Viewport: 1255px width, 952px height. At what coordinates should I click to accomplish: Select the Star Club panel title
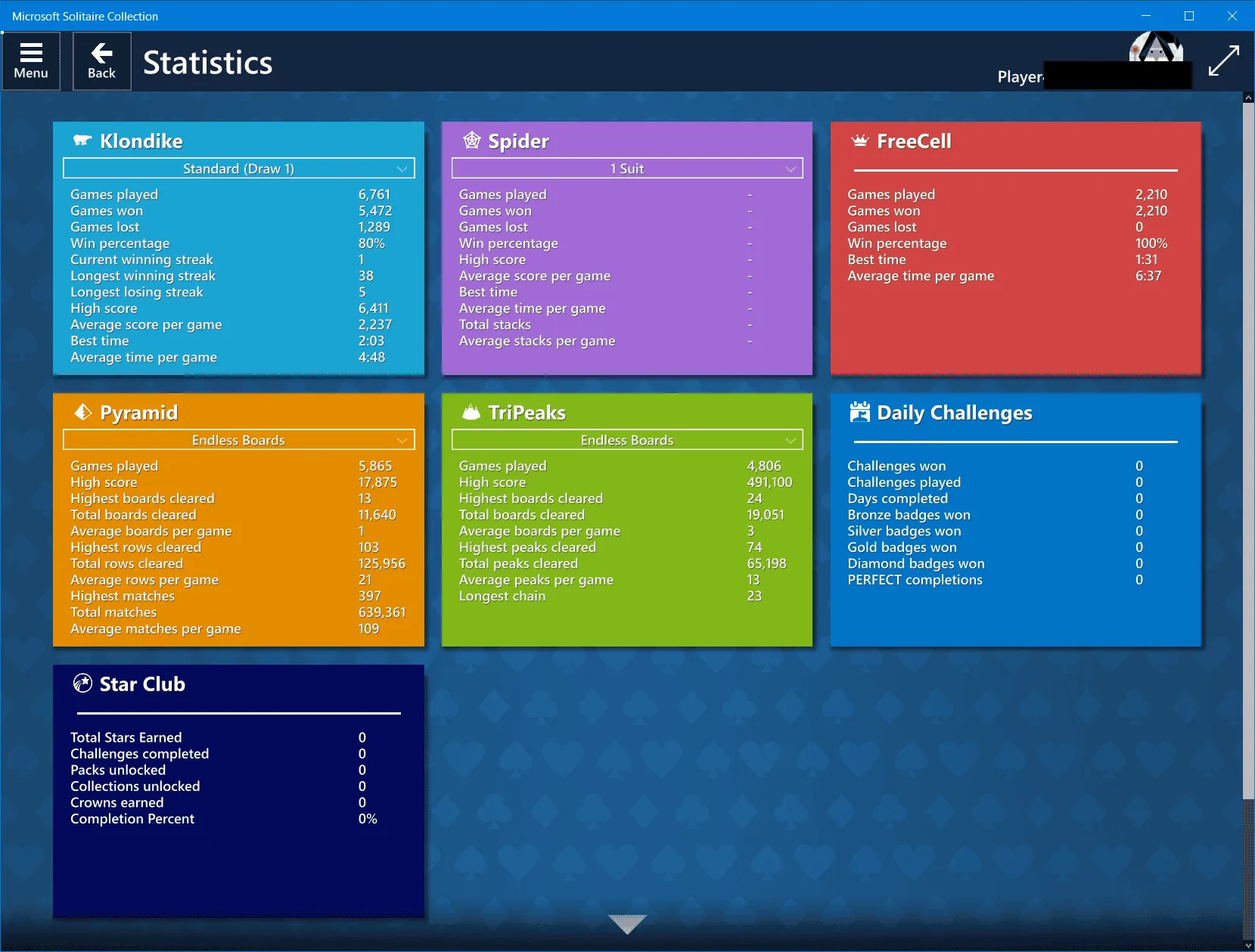click(x=142, y=684)
